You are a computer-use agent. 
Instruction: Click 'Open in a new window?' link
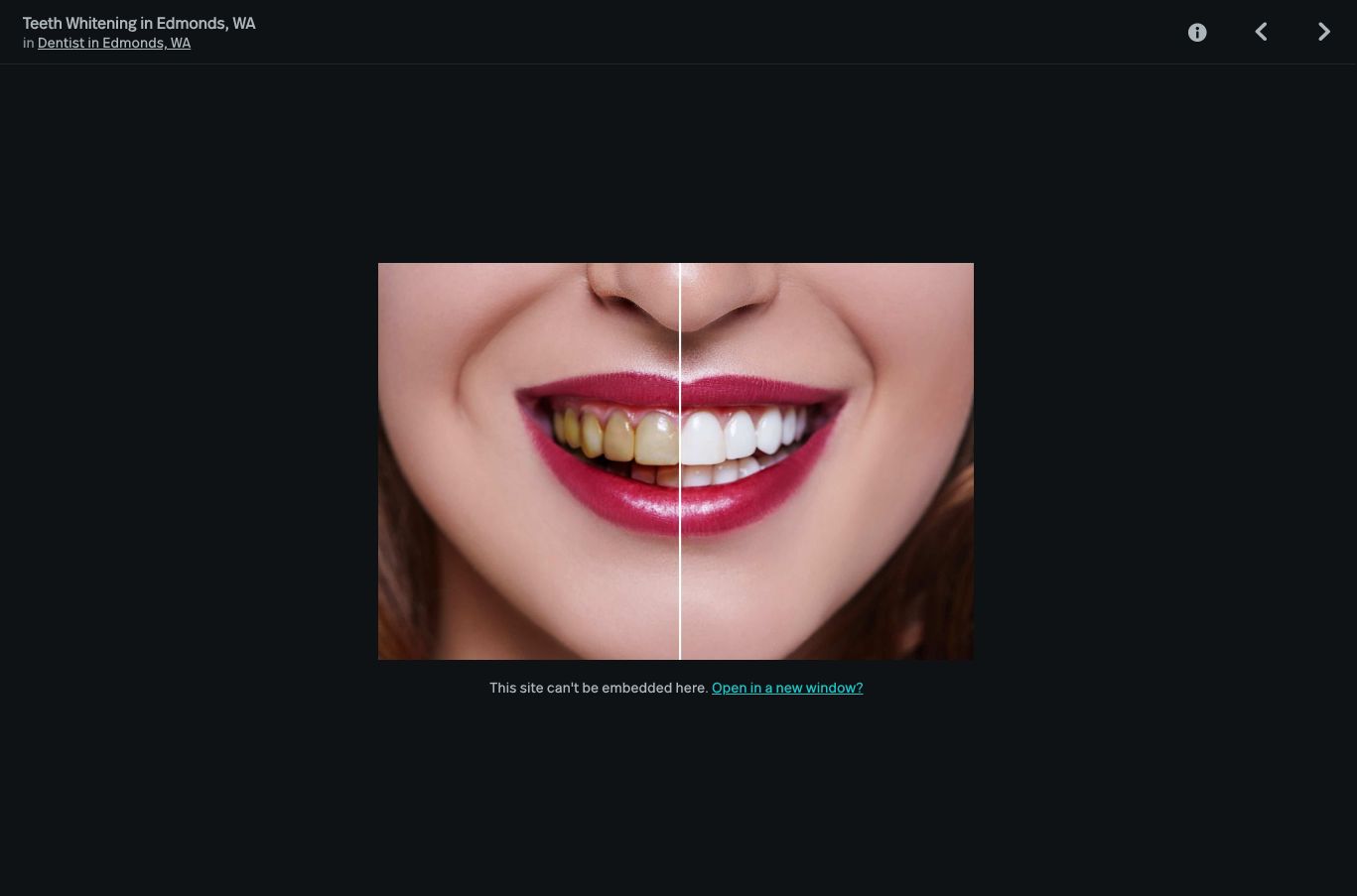pos(787,688)
